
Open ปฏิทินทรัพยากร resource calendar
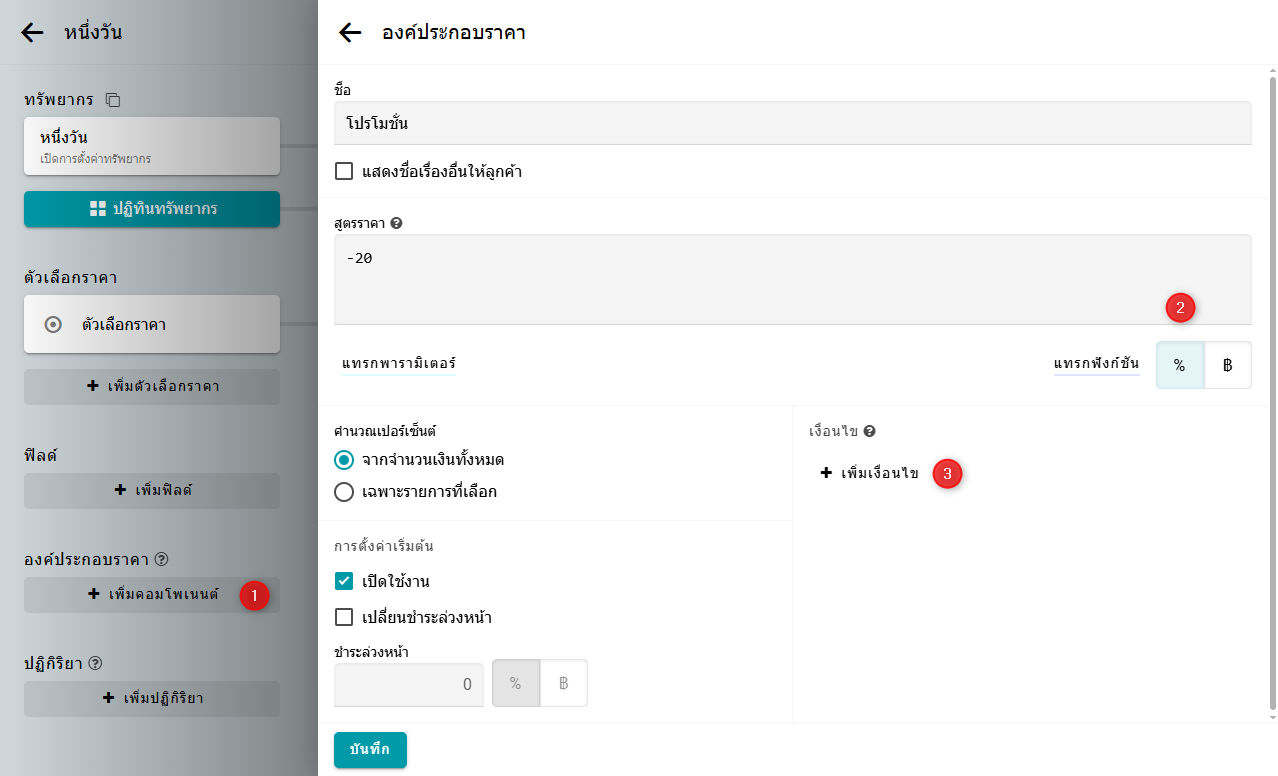[x=152, y=209]
